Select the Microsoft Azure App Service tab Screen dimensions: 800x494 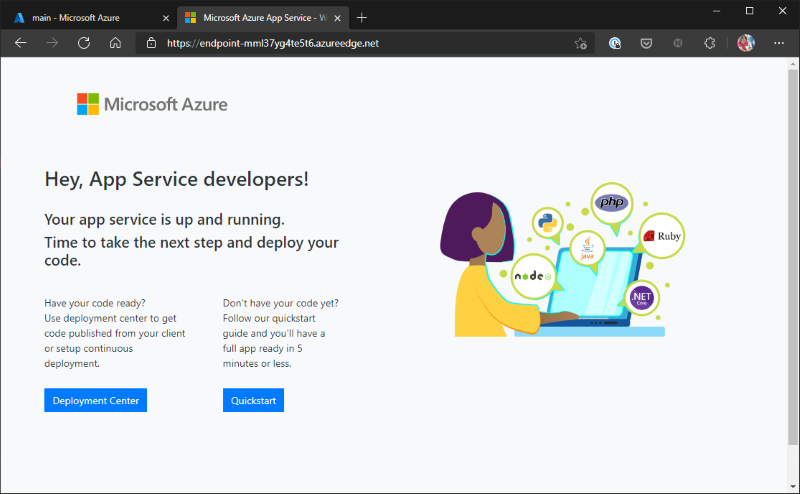coord(263,18)
